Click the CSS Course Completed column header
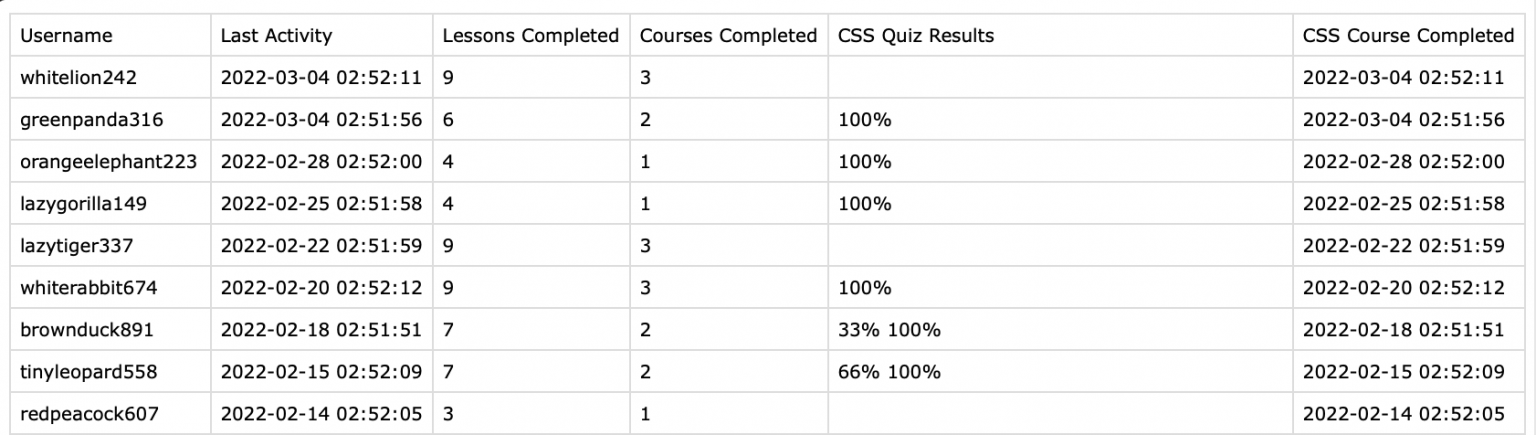Screen dimensions: 1536x435 1408,36
